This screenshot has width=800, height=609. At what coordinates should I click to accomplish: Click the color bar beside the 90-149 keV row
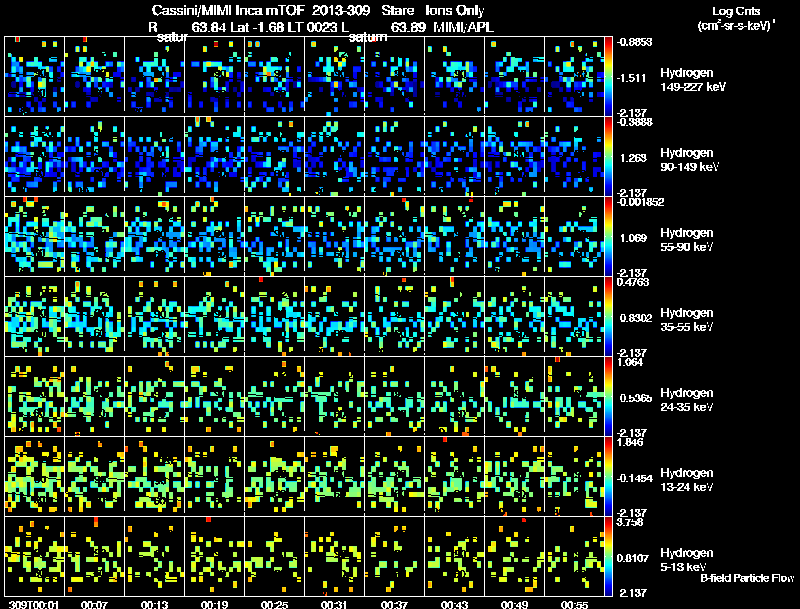(608, 156)
